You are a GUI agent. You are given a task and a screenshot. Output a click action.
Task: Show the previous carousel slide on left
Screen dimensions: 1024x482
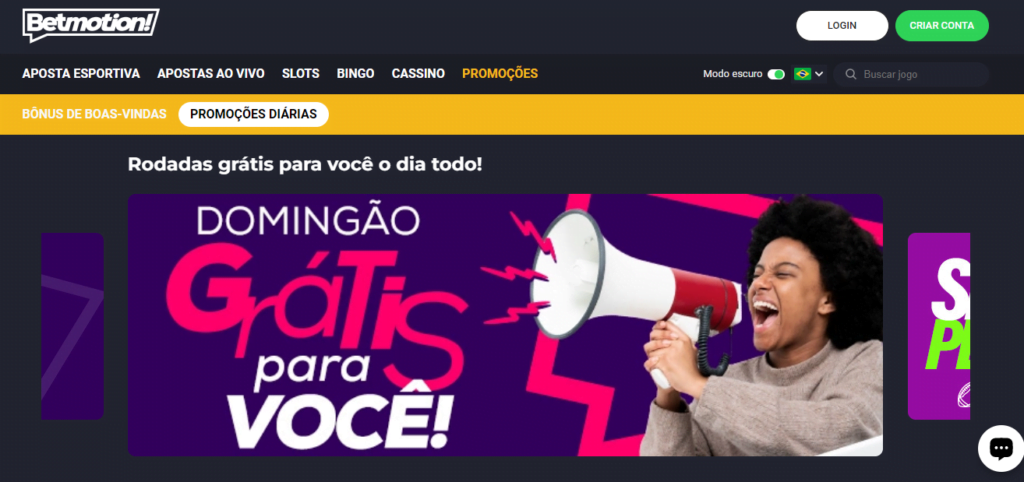(x=72, y=326)
